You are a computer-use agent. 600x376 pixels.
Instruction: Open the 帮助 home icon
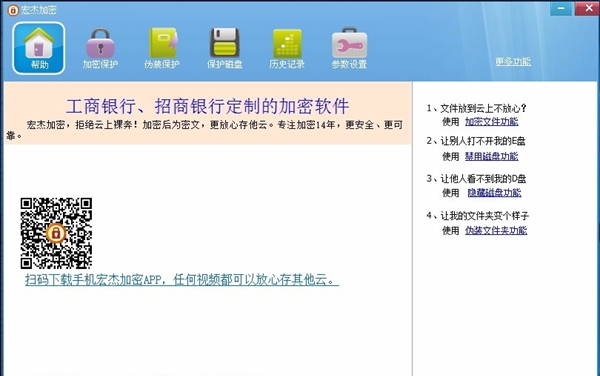pos(39,48)
